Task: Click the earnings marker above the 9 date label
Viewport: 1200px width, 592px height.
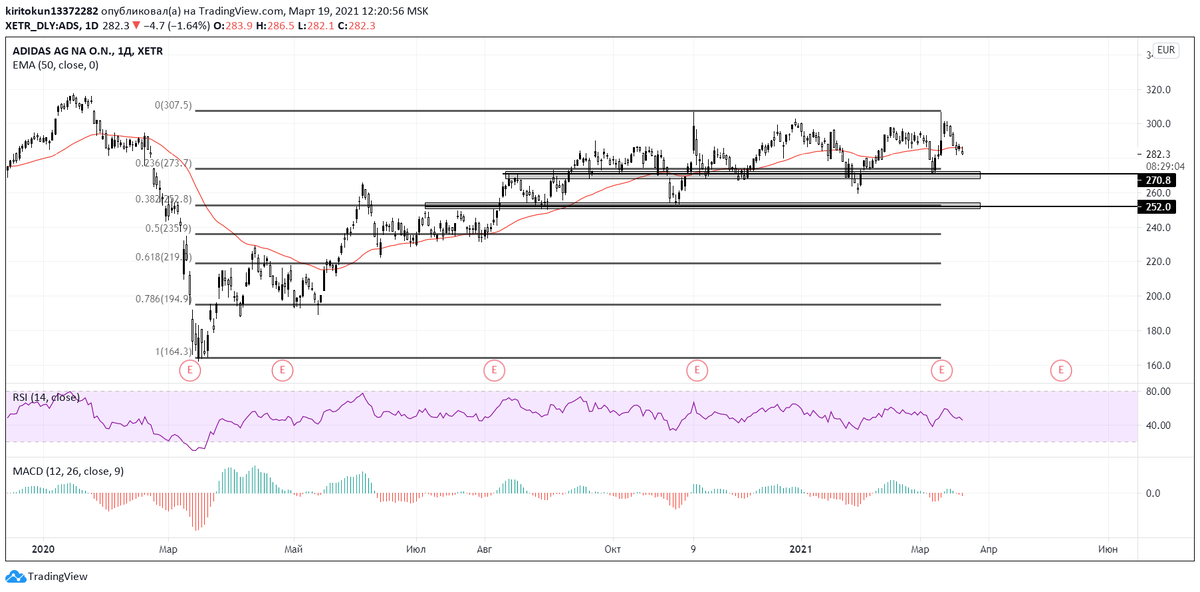Action: point(696,370)
